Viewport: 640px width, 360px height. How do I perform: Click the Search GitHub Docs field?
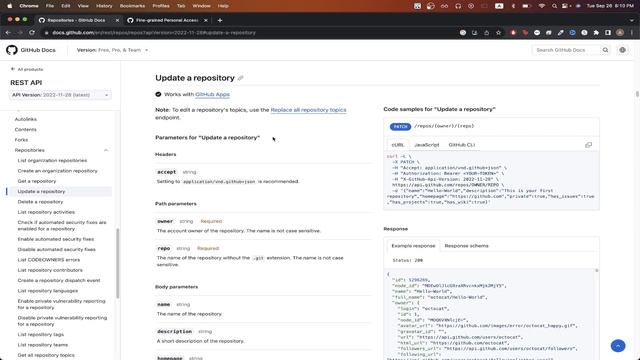(x=566, y=50)
